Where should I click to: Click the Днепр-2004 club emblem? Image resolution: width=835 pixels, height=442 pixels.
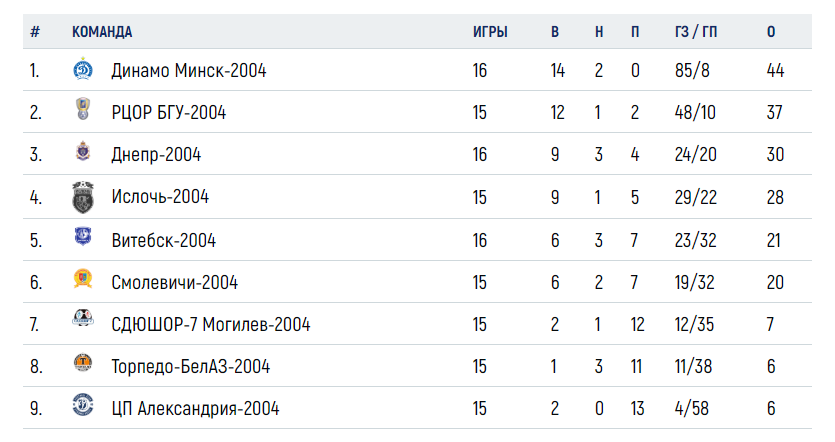[83, 151]
